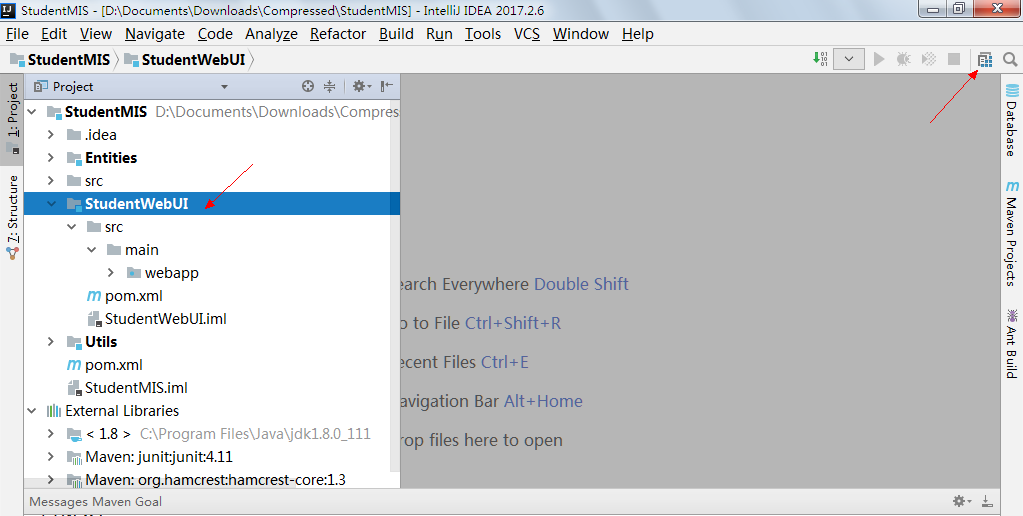This screenshot has height=516, width=1023.
Task: Expand the Utils module
Action: pos(51,342)
